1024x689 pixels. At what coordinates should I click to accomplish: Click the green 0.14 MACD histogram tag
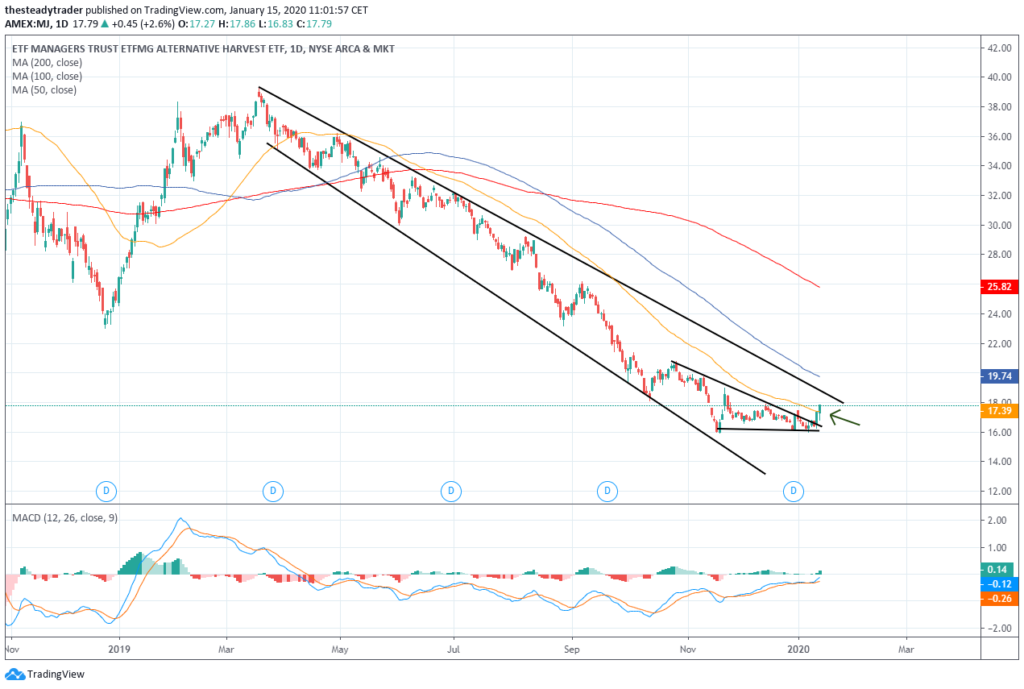(999, 569)
